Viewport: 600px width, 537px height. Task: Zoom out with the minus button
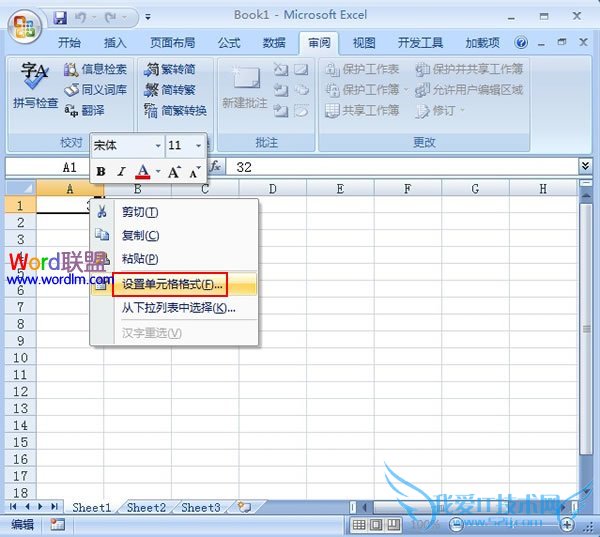(x=456, y=524)
